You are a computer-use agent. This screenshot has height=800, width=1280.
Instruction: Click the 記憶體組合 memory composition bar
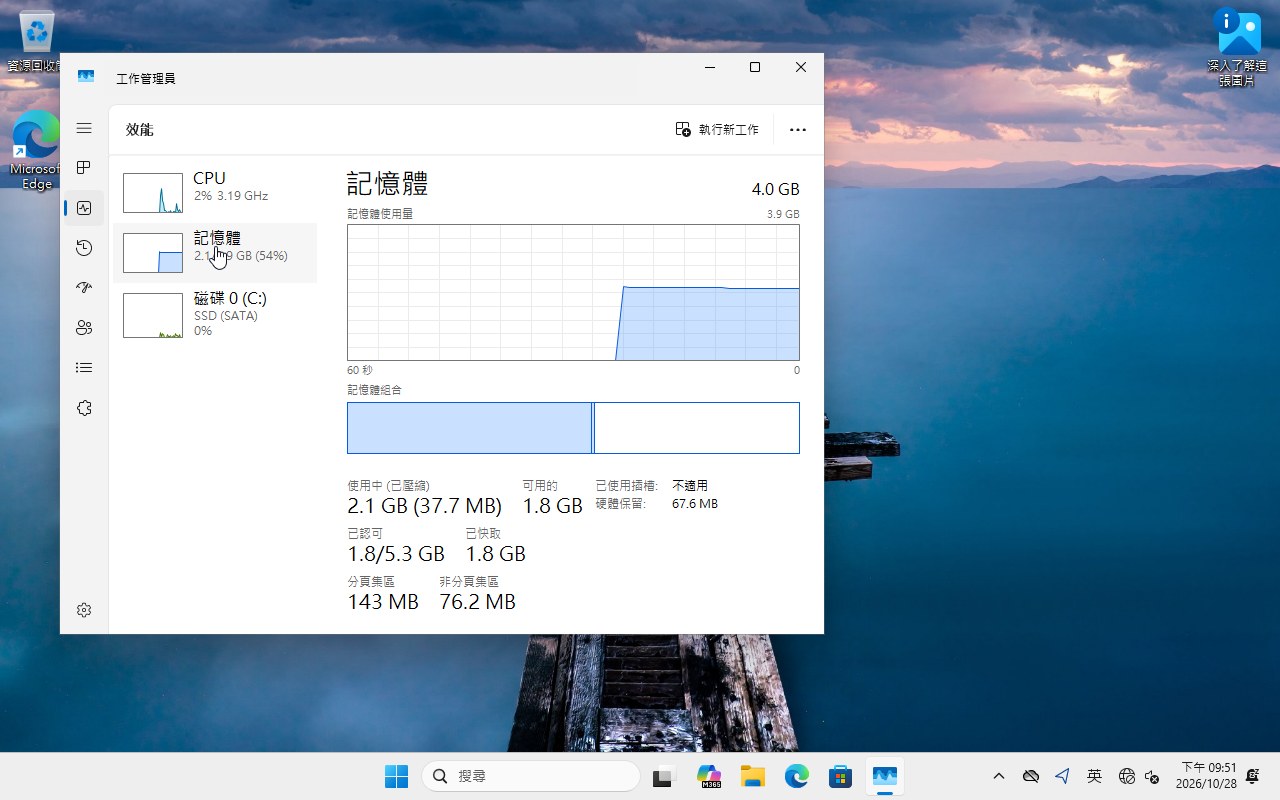tap(573, 428)
